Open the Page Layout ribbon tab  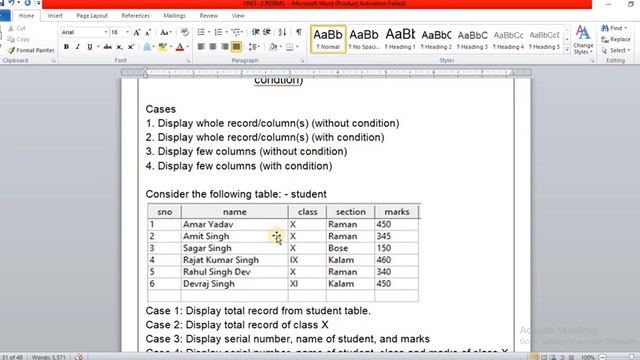pyautogui.click(x=92, y=16)
